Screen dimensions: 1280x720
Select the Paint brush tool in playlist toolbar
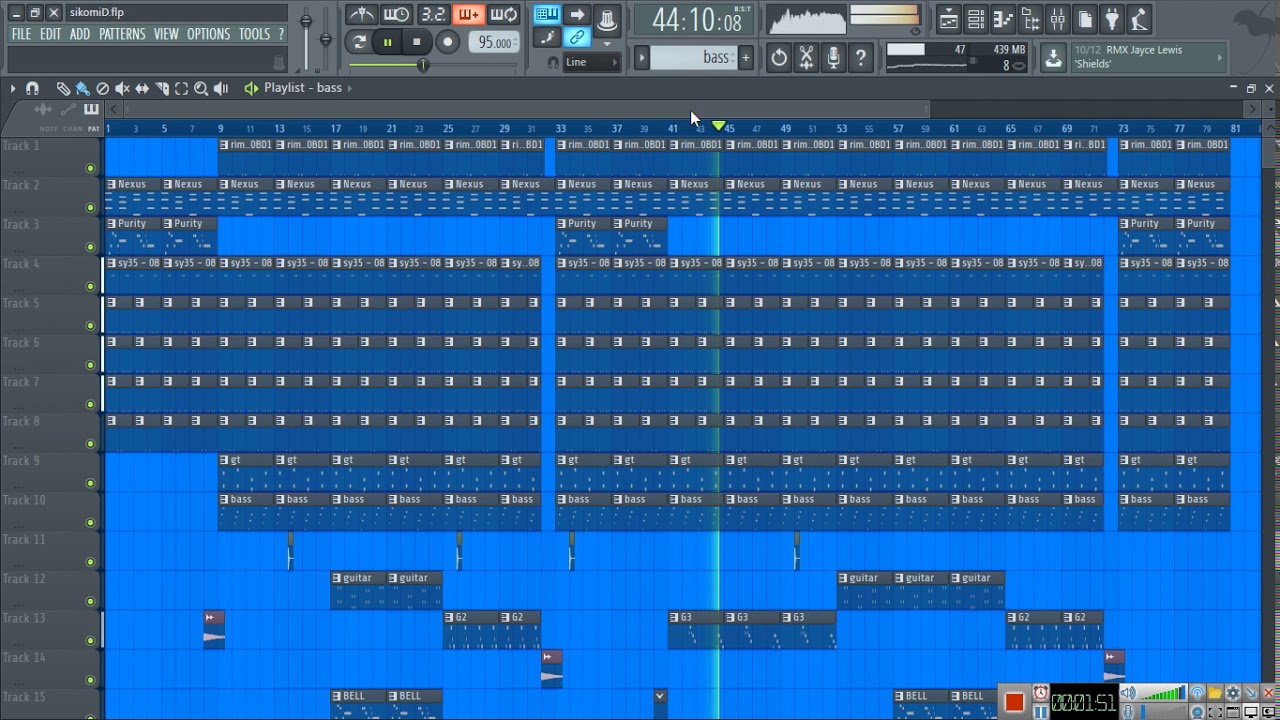click(82, 88)
